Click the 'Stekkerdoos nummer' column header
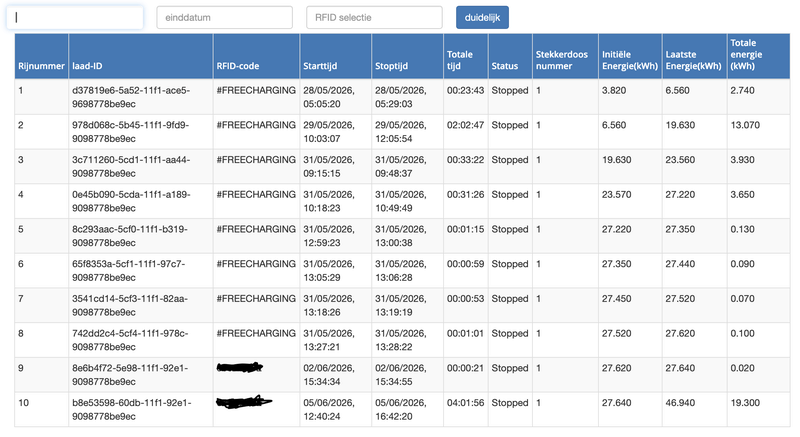This screenshot has height=437, width=800. click(562, 60)
